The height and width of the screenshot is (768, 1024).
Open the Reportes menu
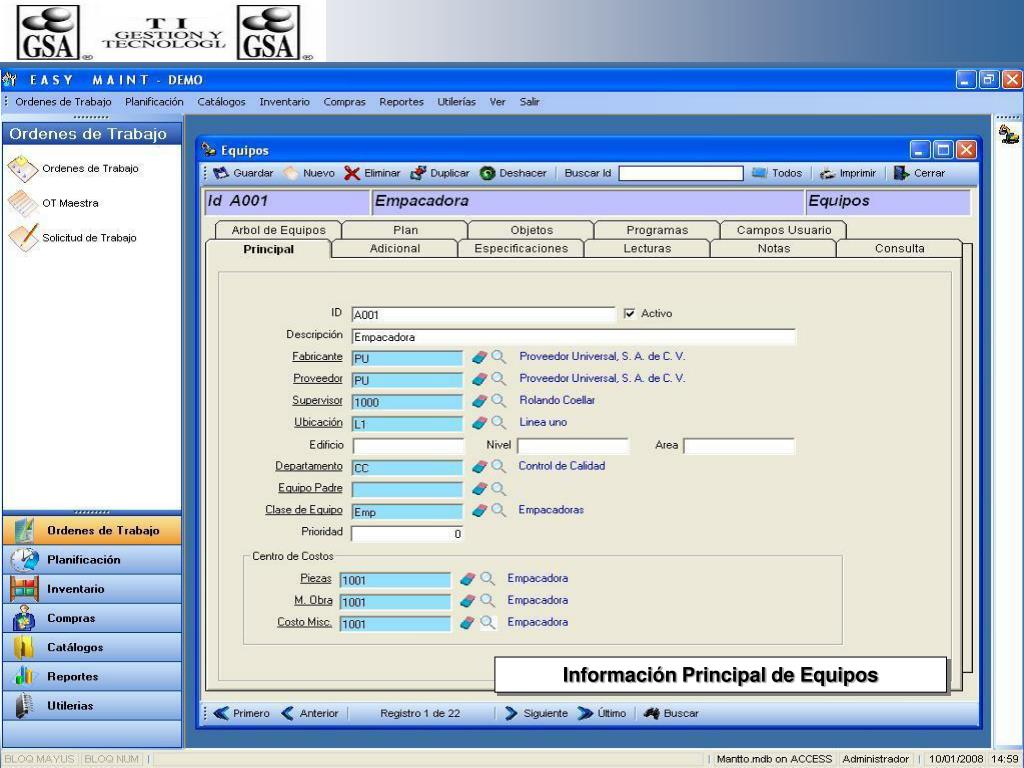pos(401,102)
